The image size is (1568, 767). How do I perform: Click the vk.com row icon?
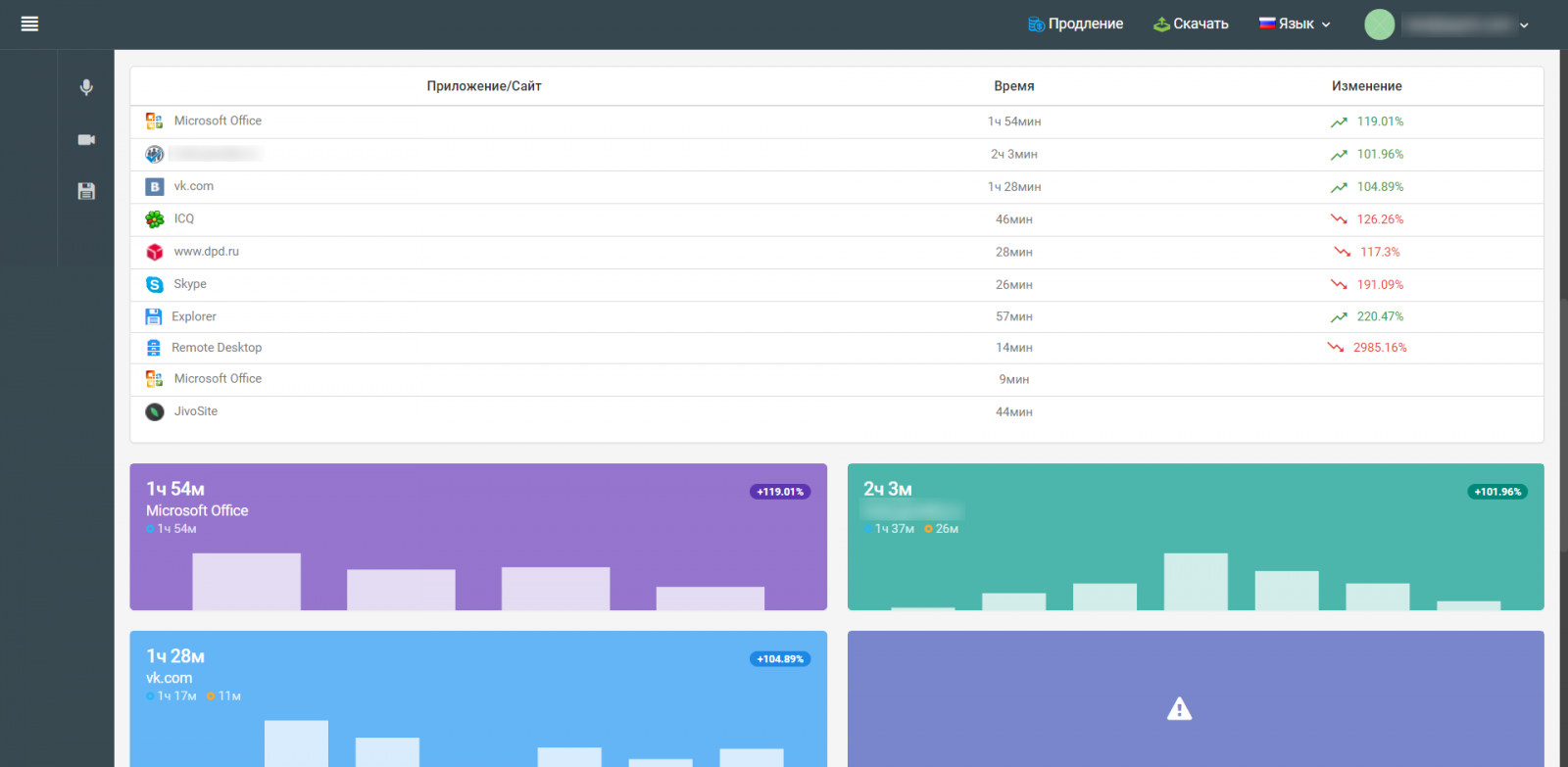(x=154, y=186)
